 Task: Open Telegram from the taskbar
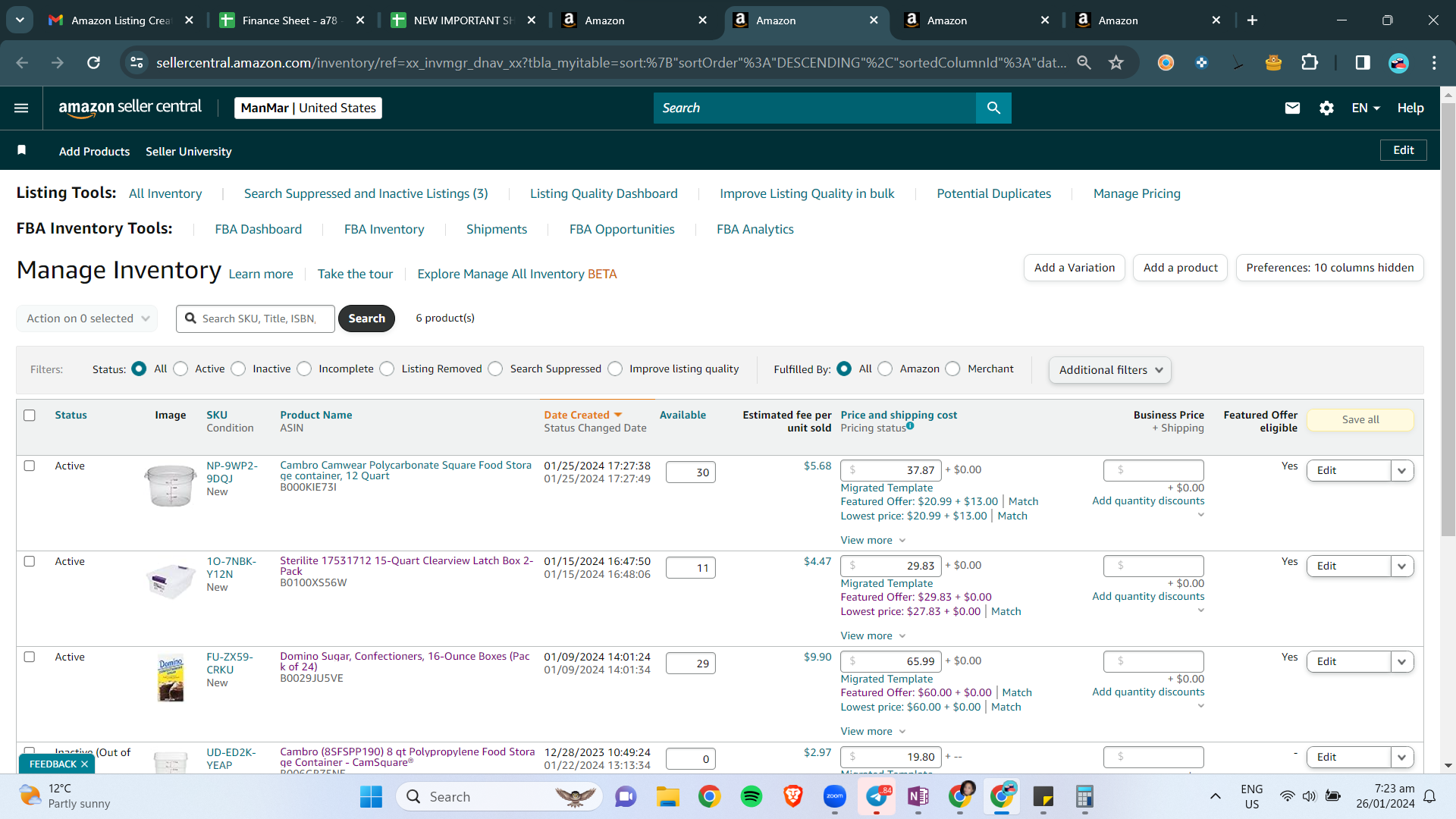877,796
